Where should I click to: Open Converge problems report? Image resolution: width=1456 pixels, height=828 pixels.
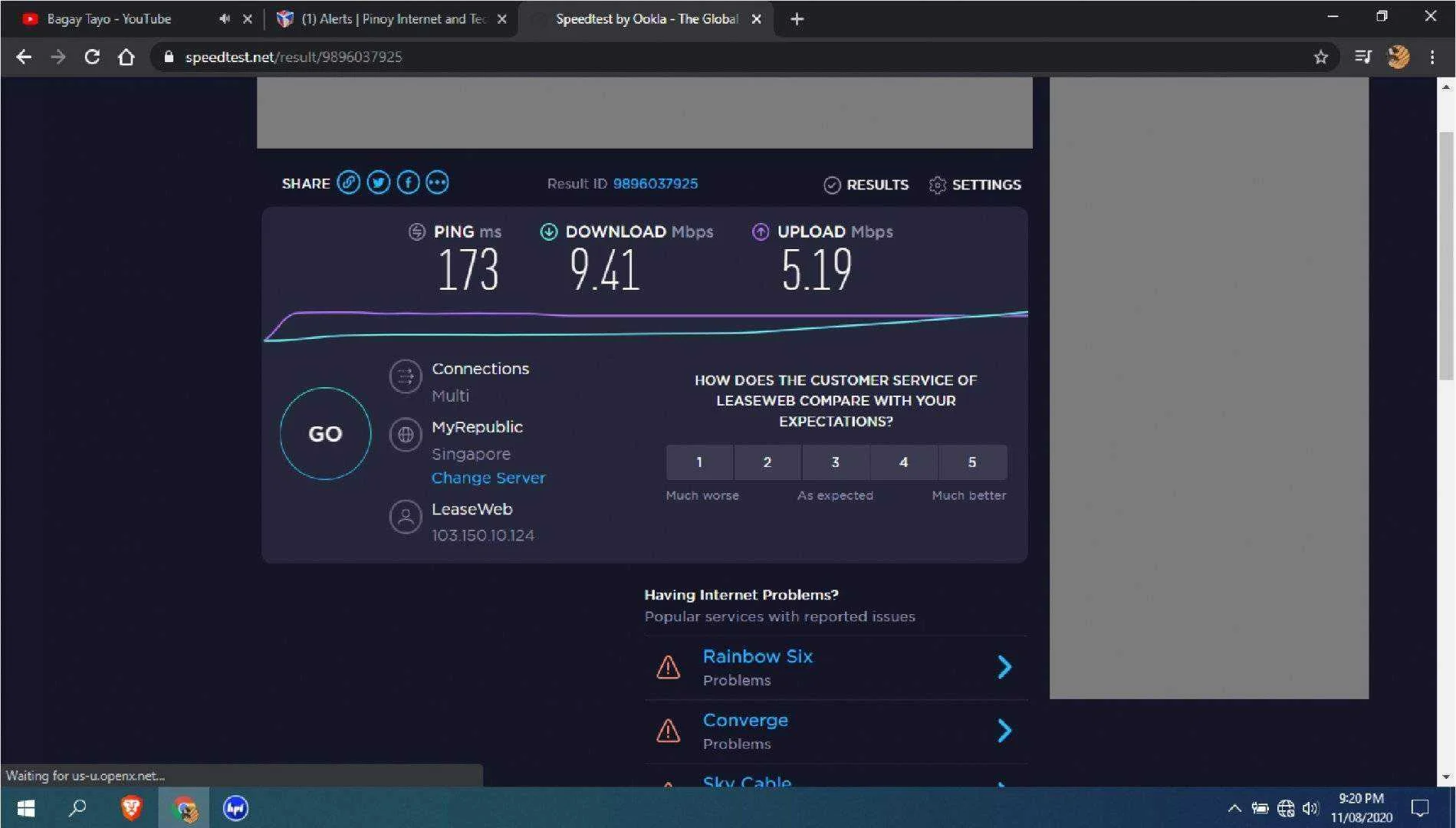745,721
